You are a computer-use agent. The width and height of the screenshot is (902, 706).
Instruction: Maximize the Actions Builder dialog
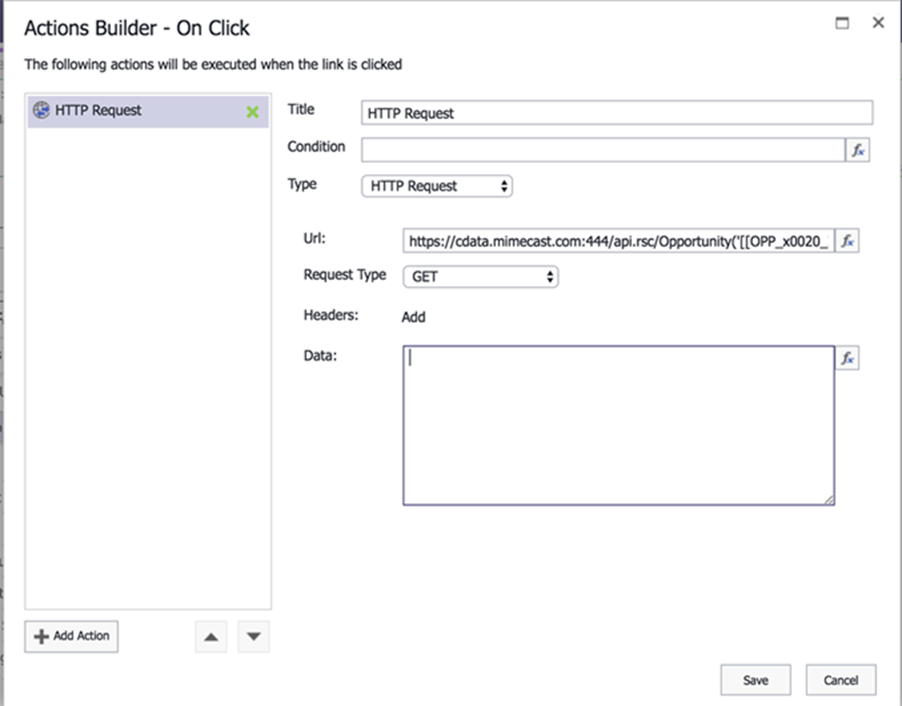(x=842, y=23)
